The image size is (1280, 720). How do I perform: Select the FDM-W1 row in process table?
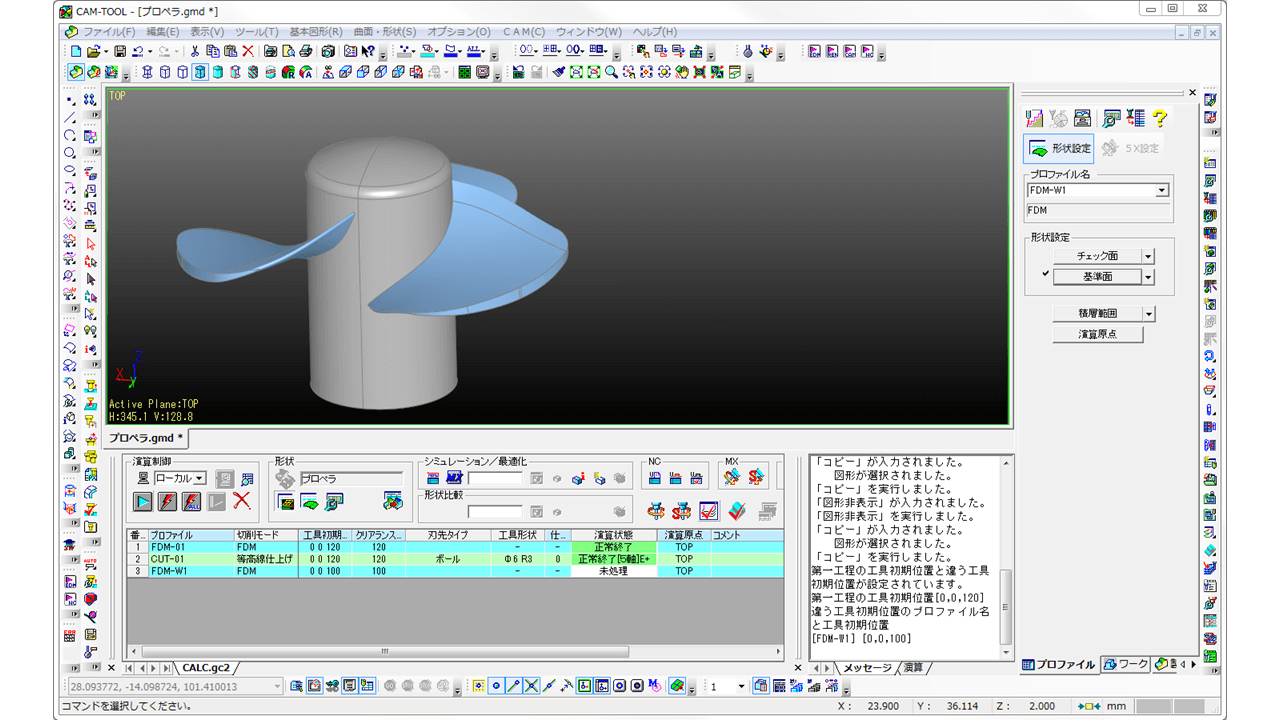tap(455, 571)
